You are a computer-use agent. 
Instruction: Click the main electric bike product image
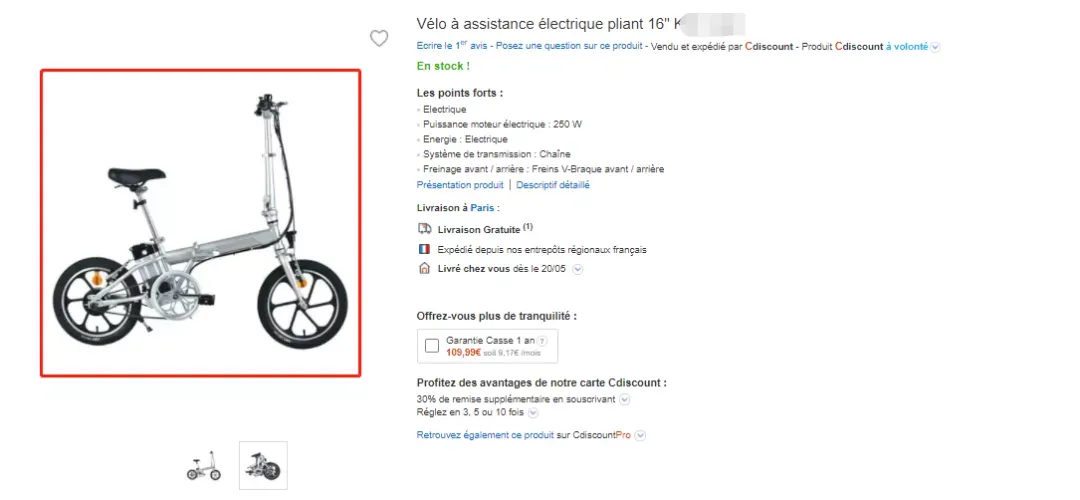coord(200,223)
